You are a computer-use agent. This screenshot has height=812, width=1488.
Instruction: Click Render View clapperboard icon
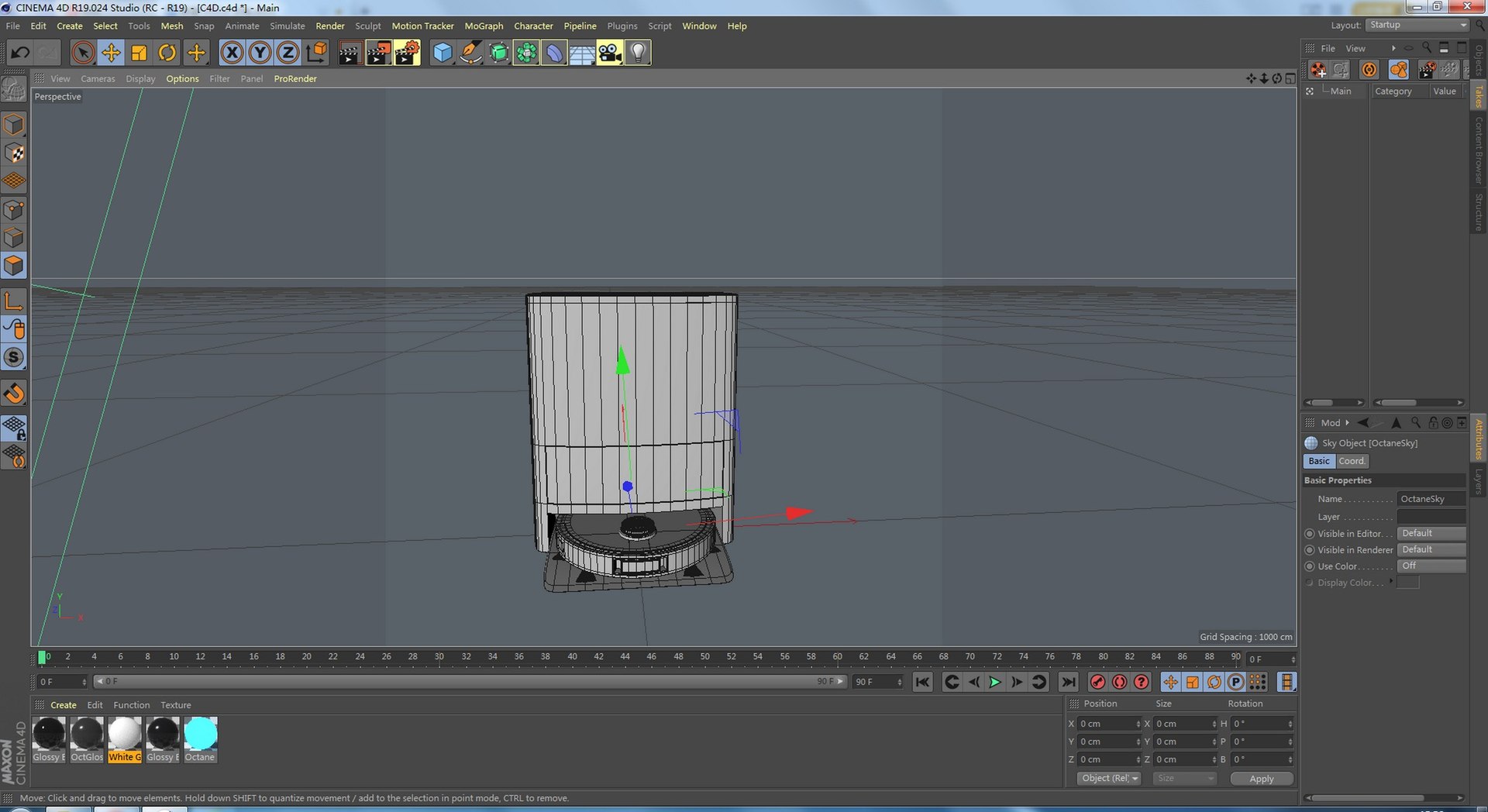click(350, 53)
